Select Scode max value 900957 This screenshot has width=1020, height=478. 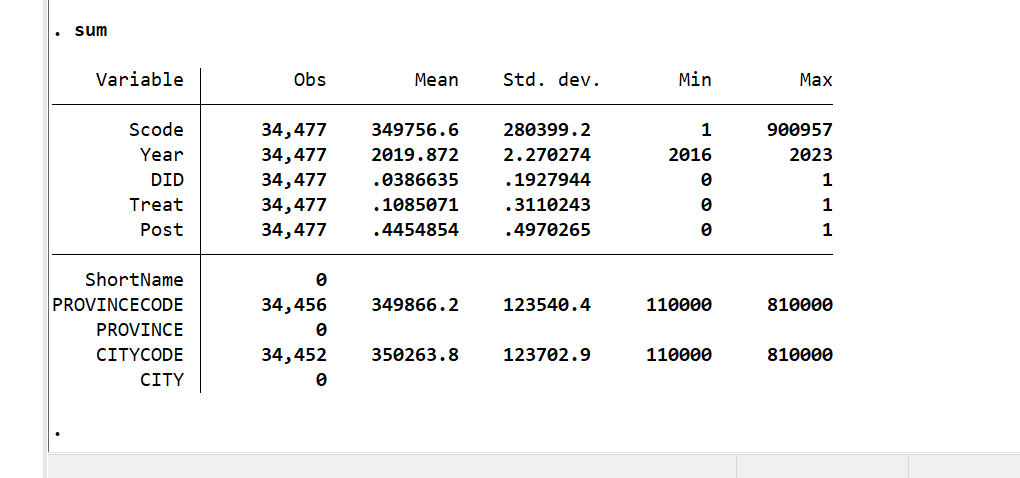click(x=799, y=130)
